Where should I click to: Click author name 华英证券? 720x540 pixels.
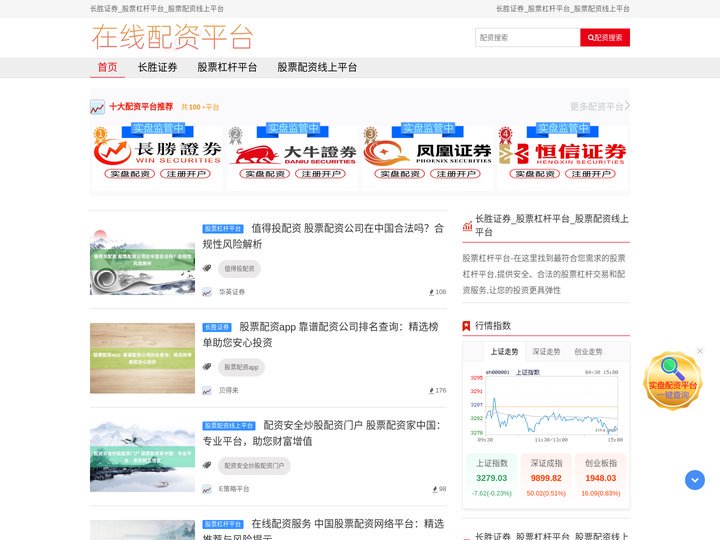[x=232, y=292]
